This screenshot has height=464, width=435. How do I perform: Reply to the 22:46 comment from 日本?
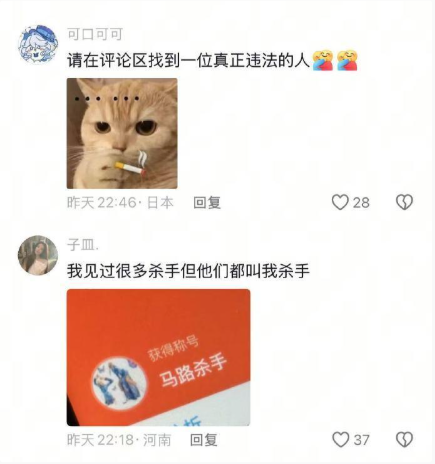tap(207, 203)
